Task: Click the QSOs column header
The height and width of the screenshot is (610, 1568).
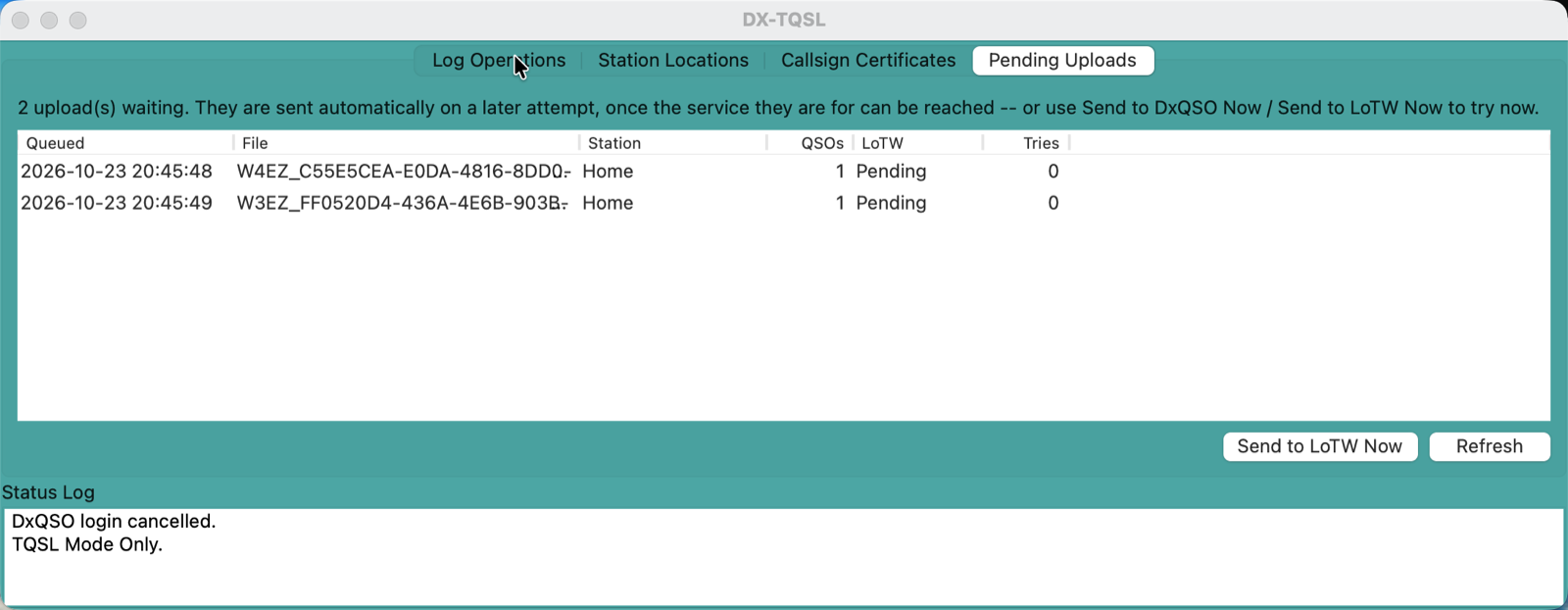Action: click(x=809, y=143)
